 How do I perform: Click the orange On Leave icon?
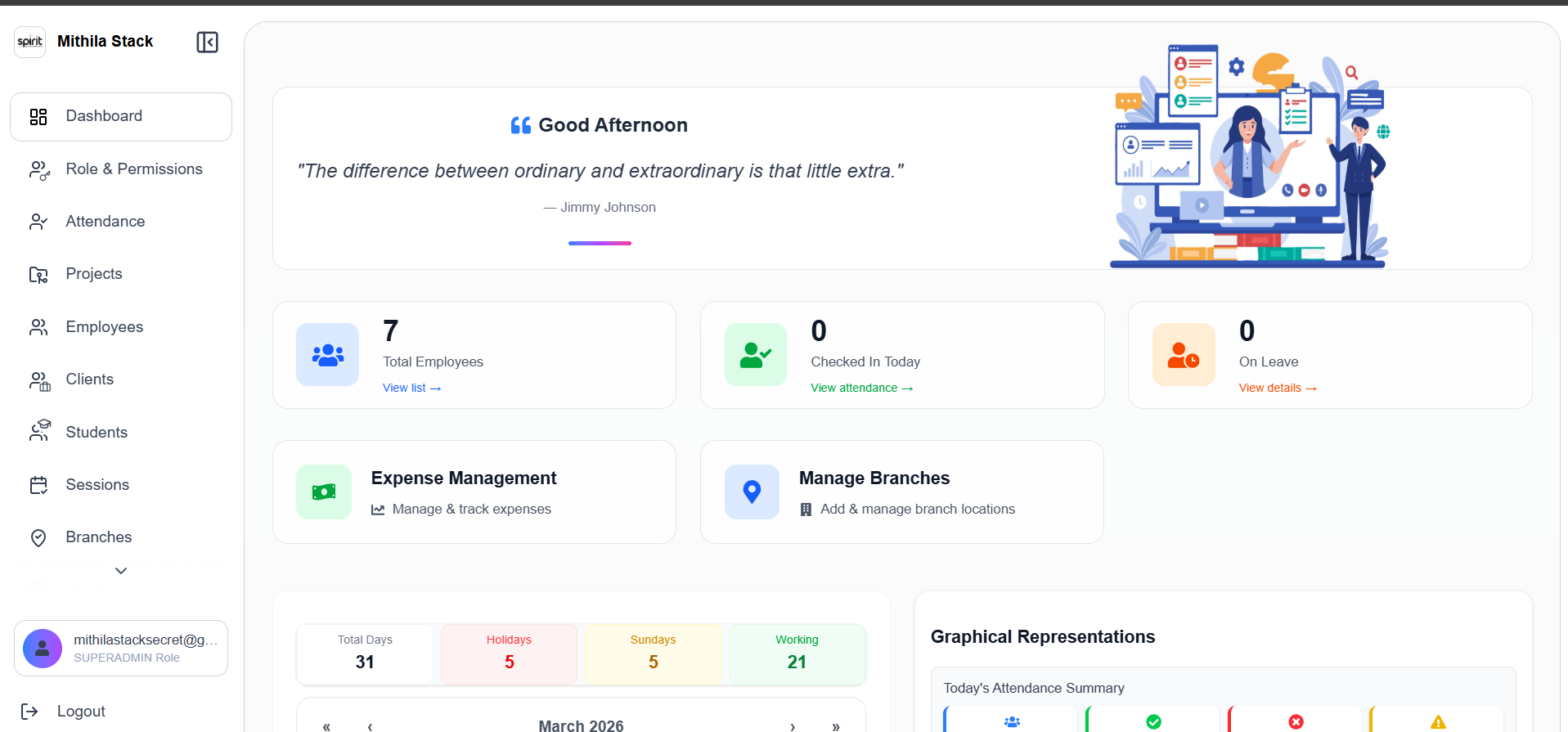[1184, 355]
